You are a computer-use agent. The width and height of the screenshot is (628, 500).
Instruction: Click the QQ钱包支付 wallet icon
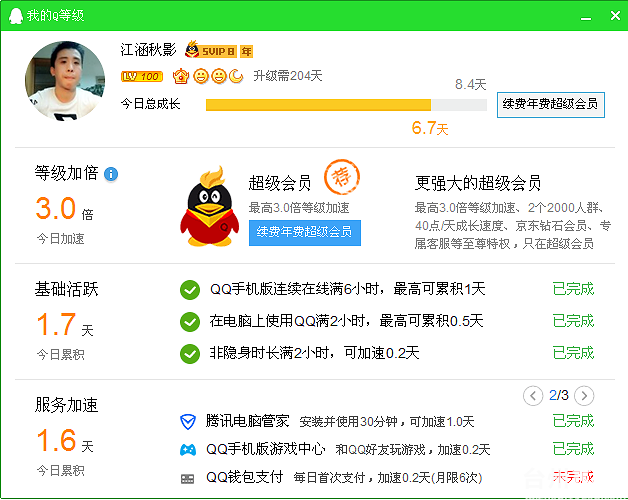pos(187,478)
